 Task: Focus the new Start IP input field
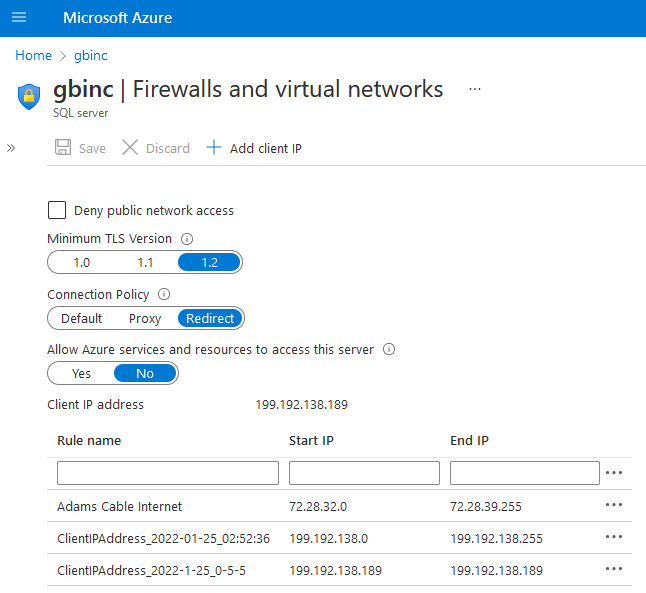(364, 473)
